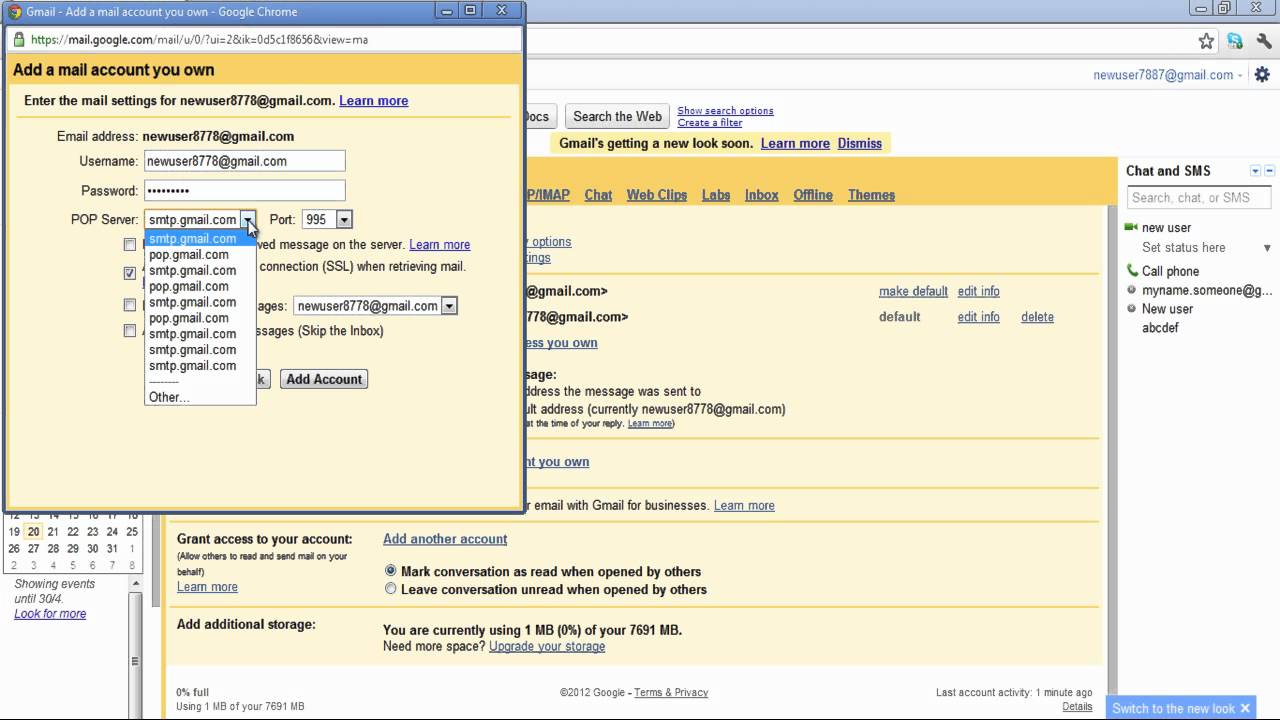Switch to the Offline tab
1280x720 pixels.
[x=813, y=195]
